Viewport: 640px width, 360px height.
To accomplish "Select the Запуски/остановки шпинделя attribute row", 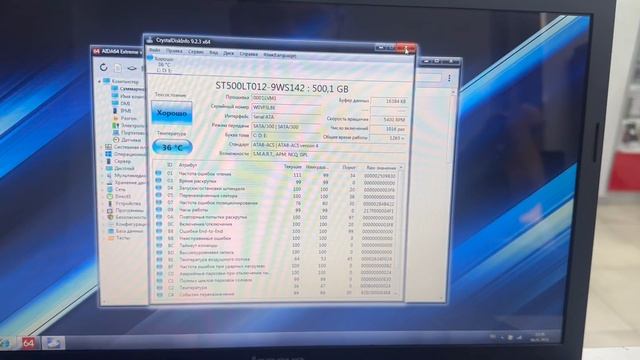I will coord(276,189).
